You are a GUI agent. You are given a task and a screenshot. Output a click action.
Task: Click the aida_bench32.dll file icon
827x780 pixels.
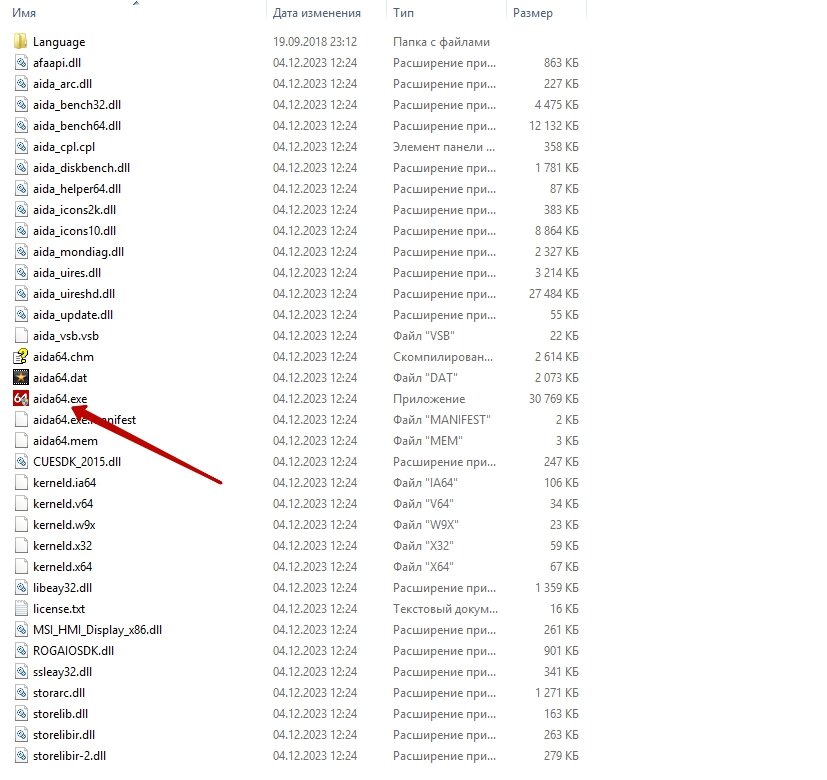[x=21, y=105]
